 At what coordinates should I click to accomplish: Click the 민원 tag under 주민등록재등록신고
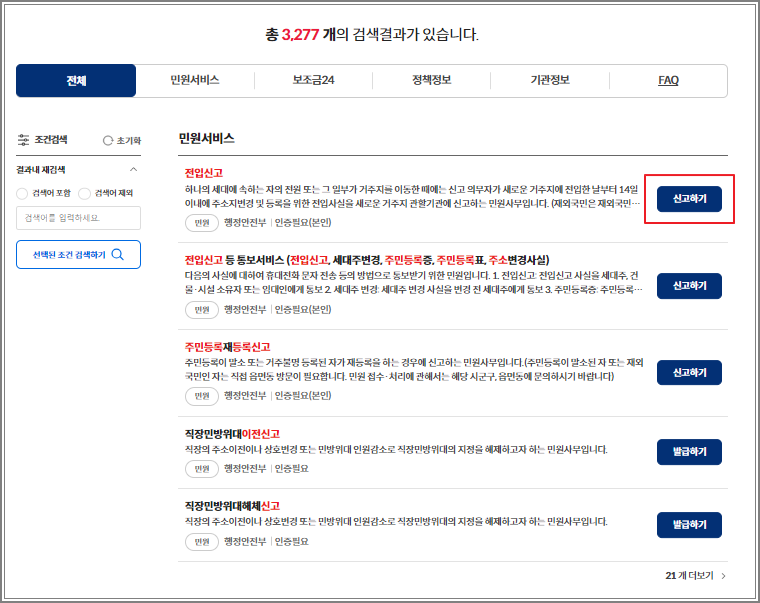(x=202, y=396)
